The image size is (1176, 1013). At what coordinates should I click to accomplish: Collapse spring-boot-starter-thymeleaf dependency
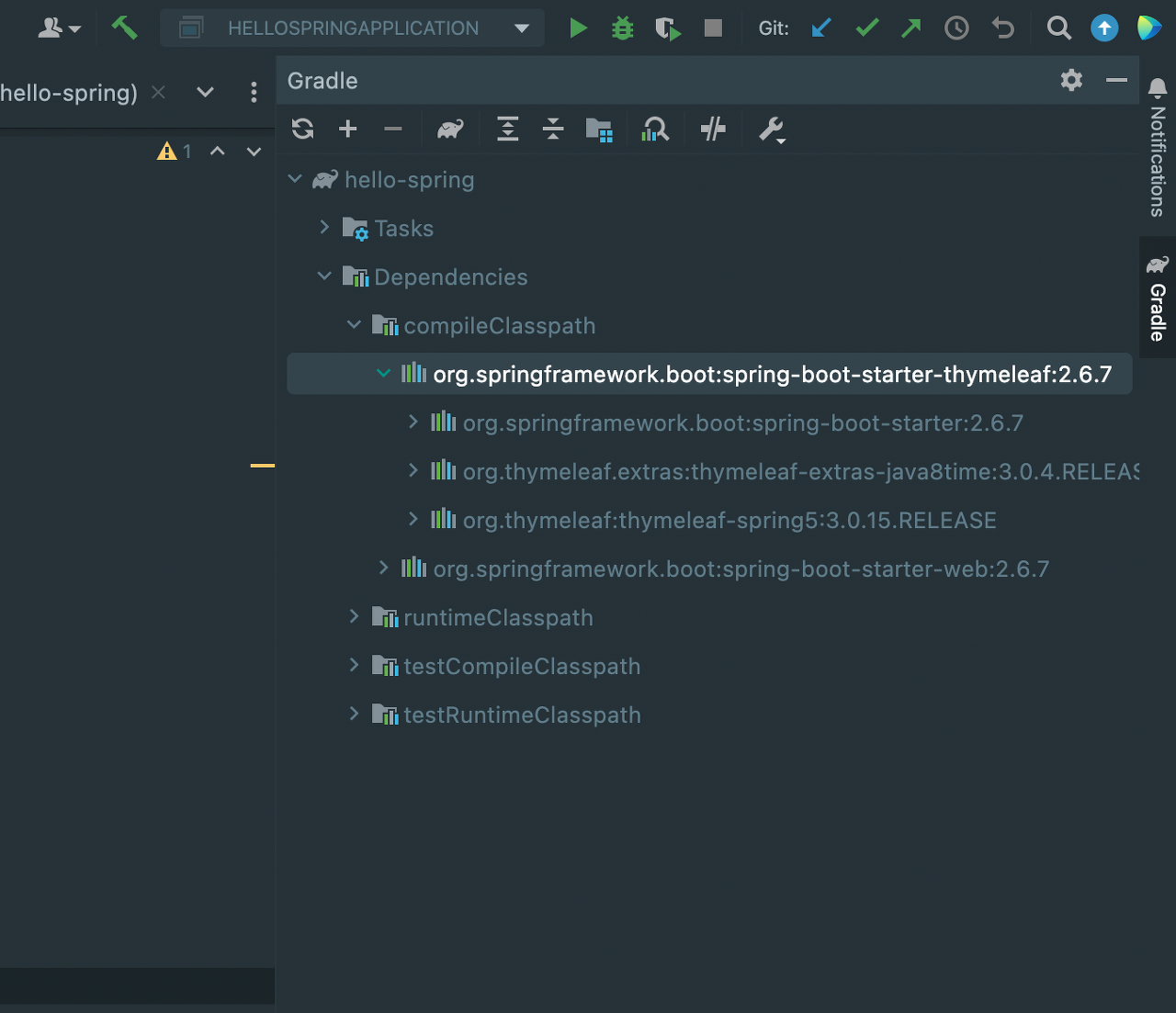(x=383, y=373)
